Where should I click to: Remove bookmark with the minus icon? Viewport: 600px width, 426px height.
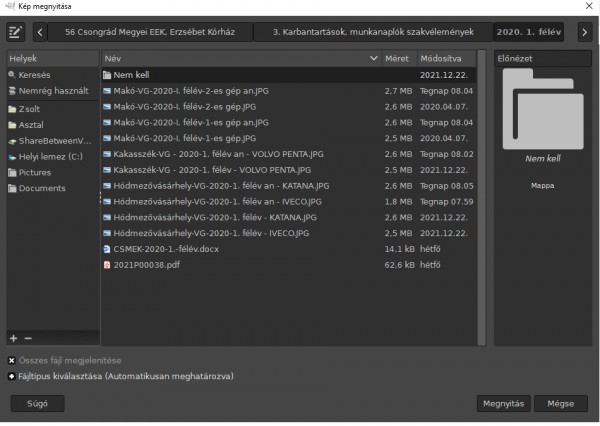pos(28,338)
